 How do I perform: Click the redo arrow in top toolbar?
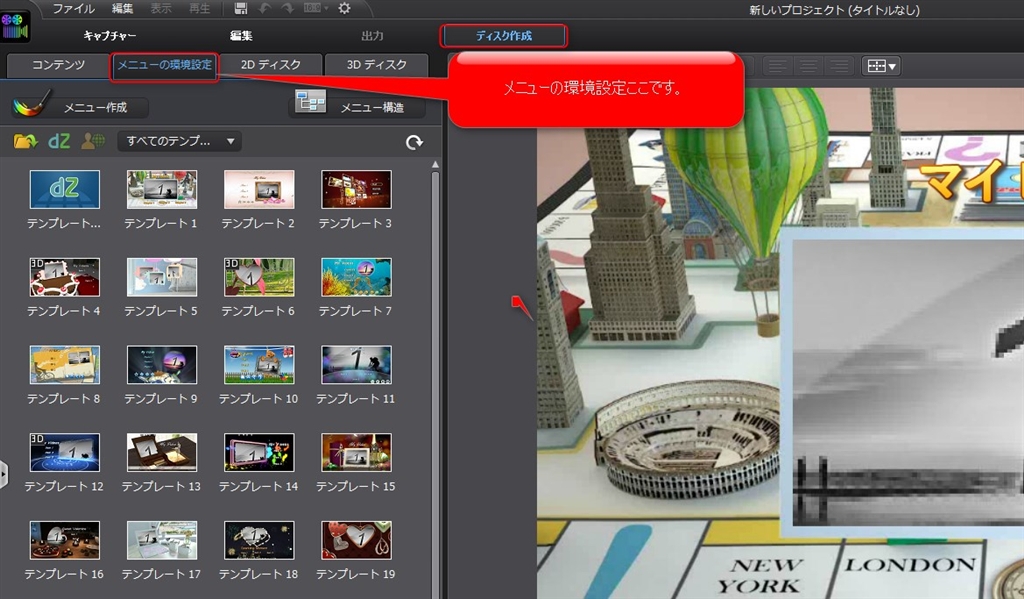click(287, 8)
